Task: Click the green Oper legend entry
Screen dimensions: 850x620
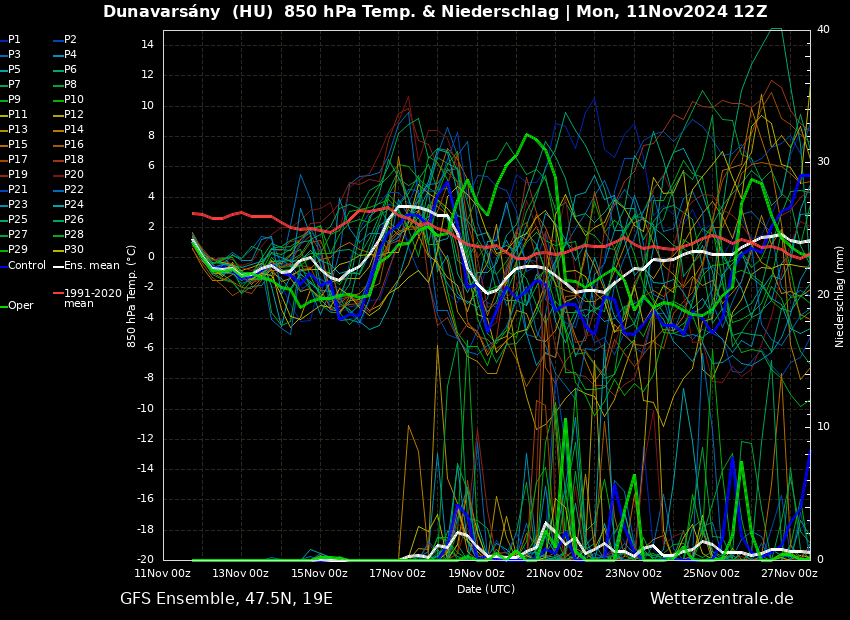Action: point(20,306)
